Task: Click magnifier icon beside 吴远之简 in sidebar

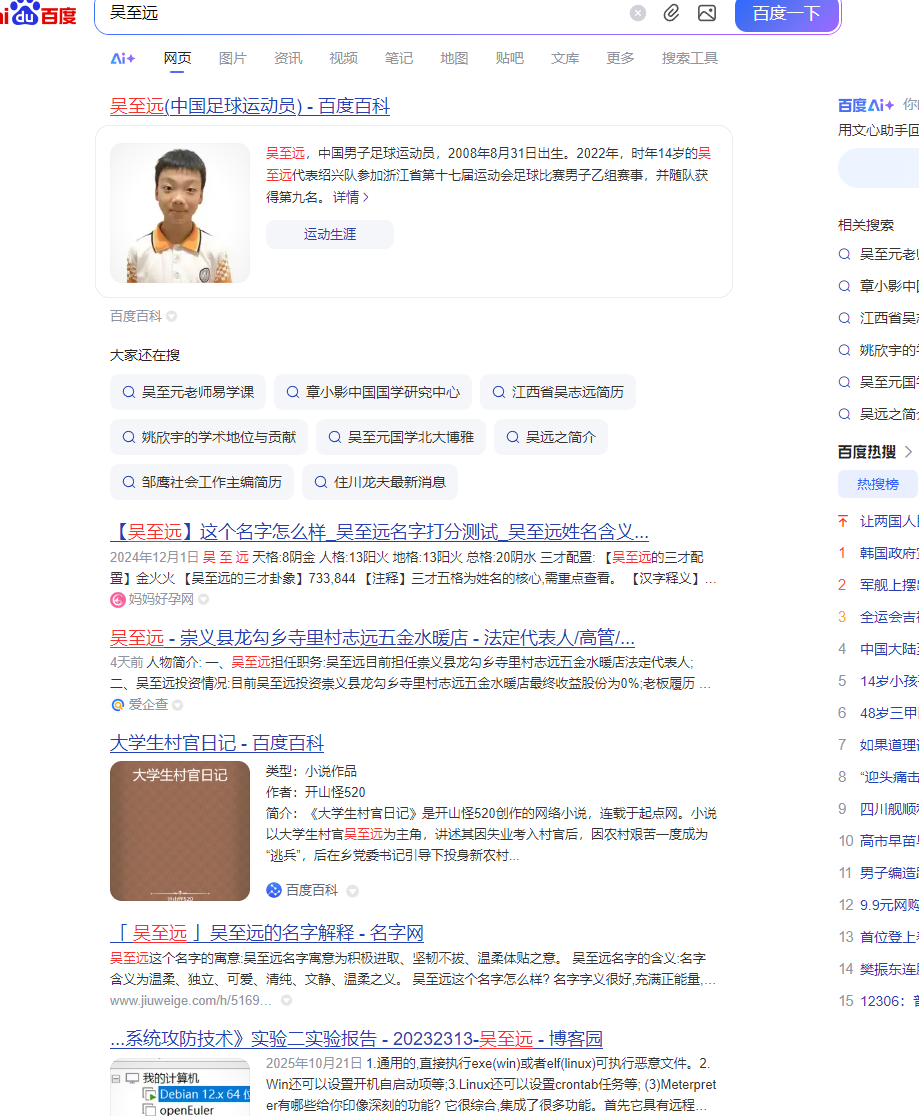Action: coord(844,414)
